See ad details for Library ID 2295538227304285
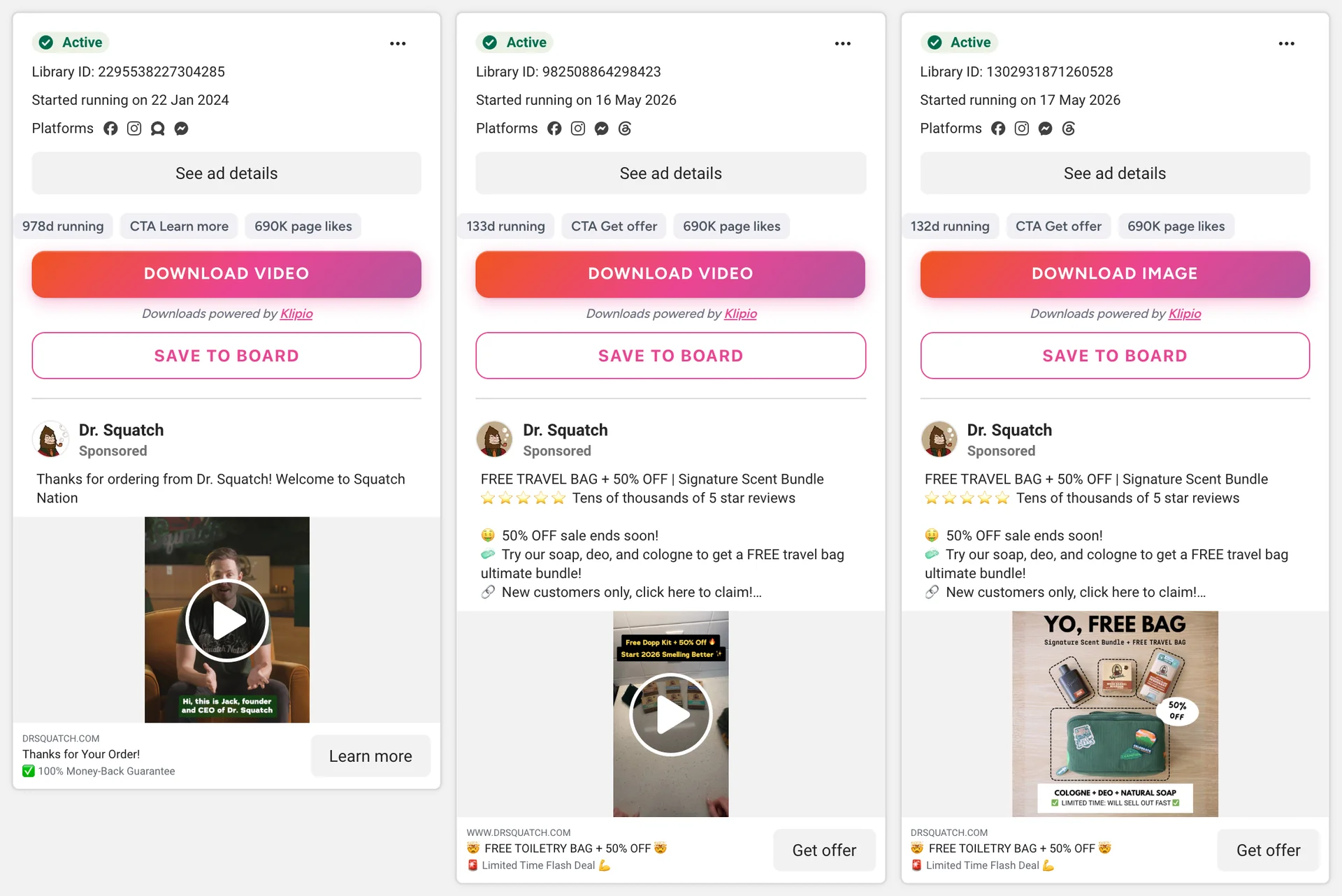Image resolution: width=1342 pixels, height=896 pixels. 226,173
